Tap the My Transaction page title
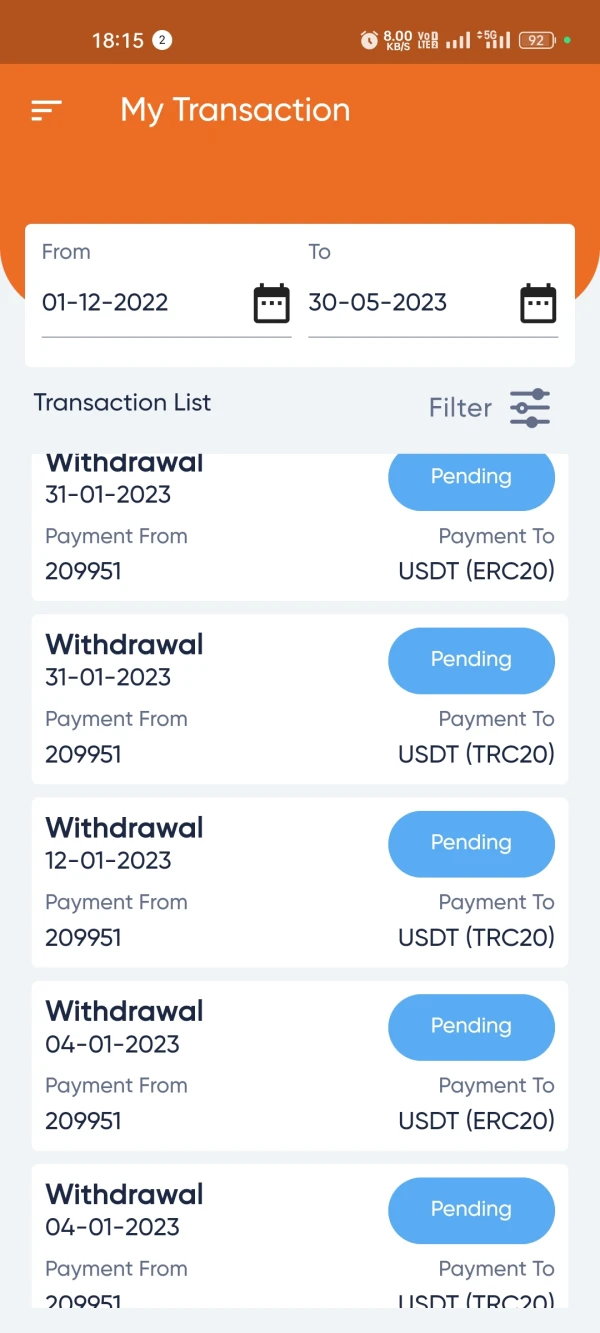The width and height of the screenshot is (600, 1333). pyautogui.click(x=235, y=110)
